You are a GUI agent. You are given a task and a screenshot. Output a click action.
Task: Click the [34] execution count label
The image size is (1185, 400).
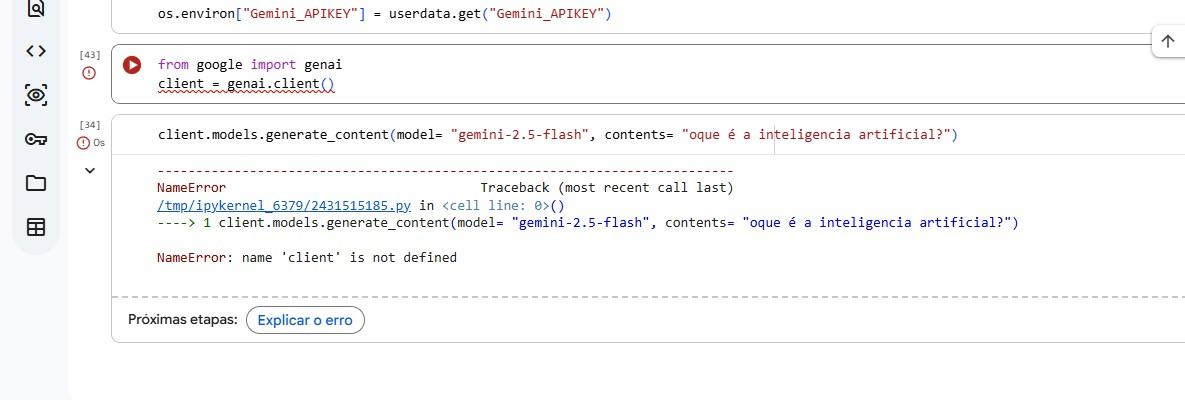pyautogui.click(x=89, y=125)
